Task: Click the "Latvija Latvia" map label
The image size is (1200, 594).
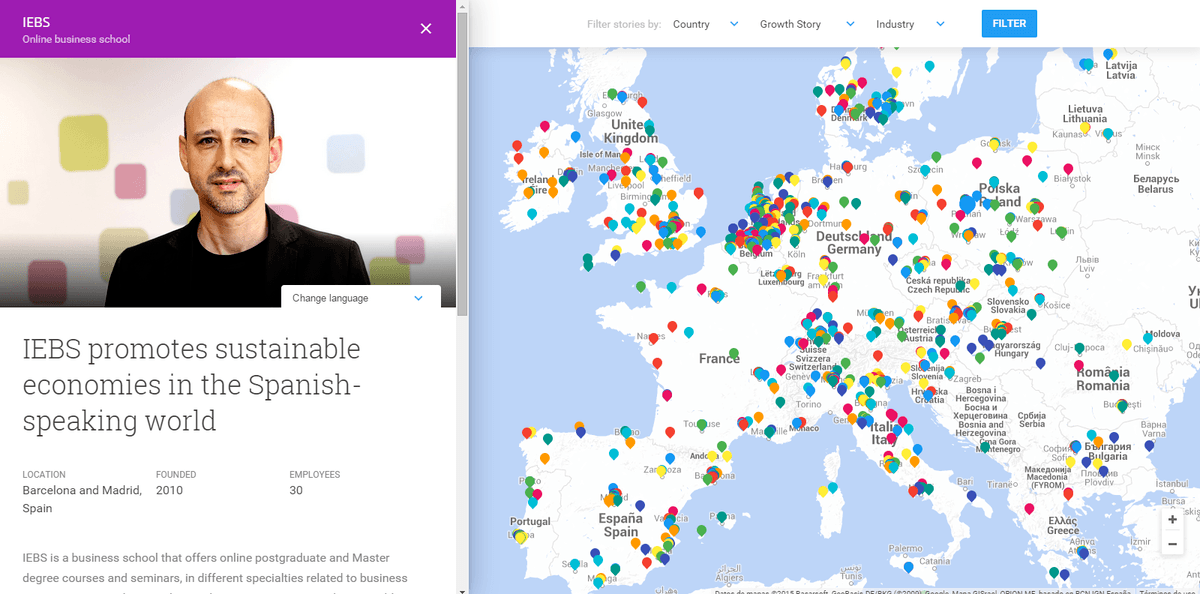Action: [1121, 70]
